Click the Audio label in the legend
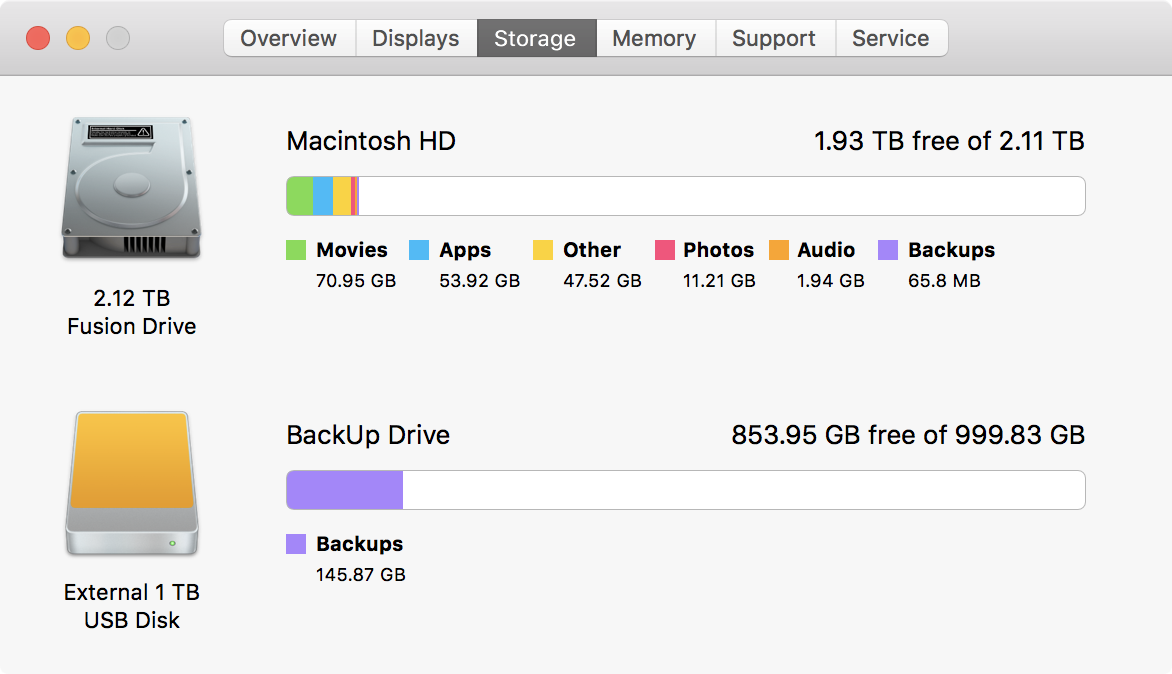 [x=826, y=250]
